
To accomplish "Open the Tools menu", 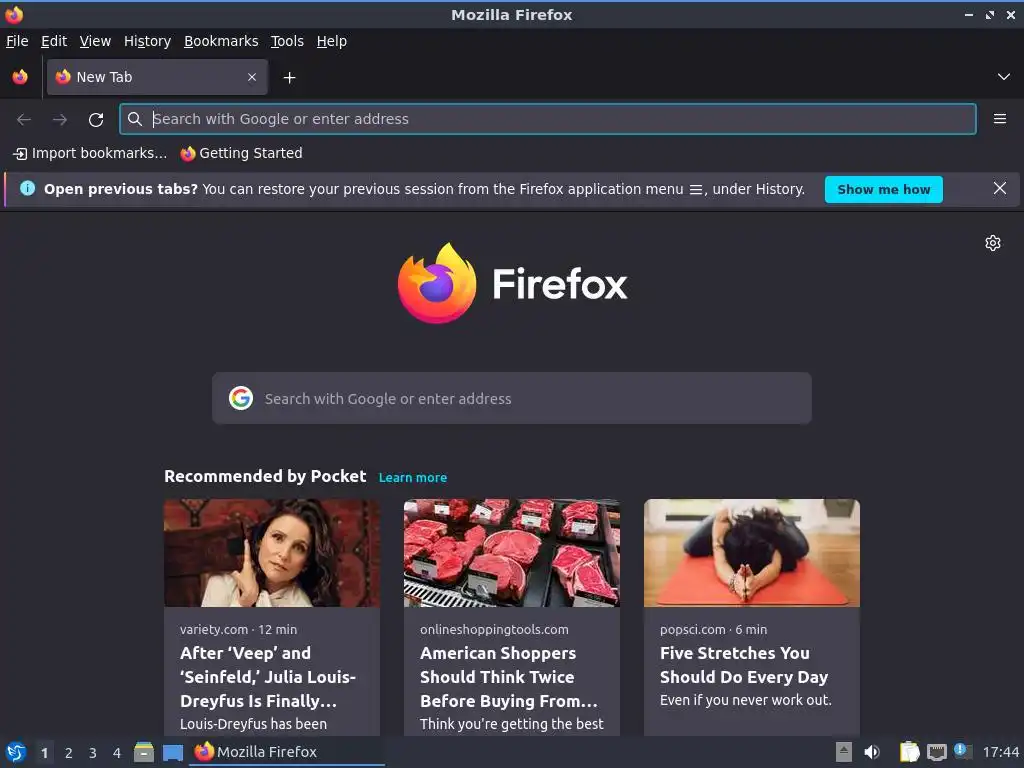I will [x=287, y=41].
